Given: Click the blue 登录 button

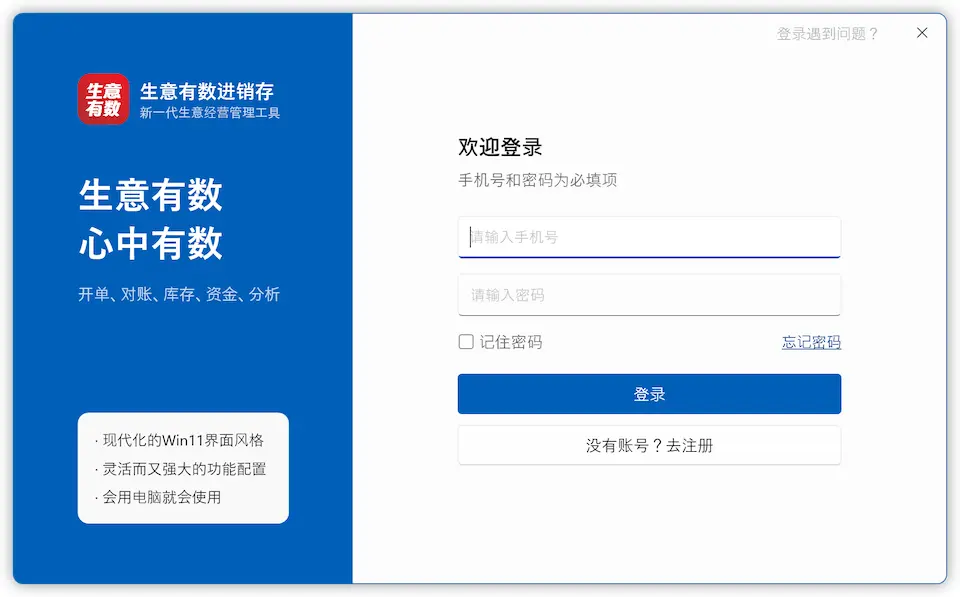Looking at the screenshot, I should coord(649,394).
